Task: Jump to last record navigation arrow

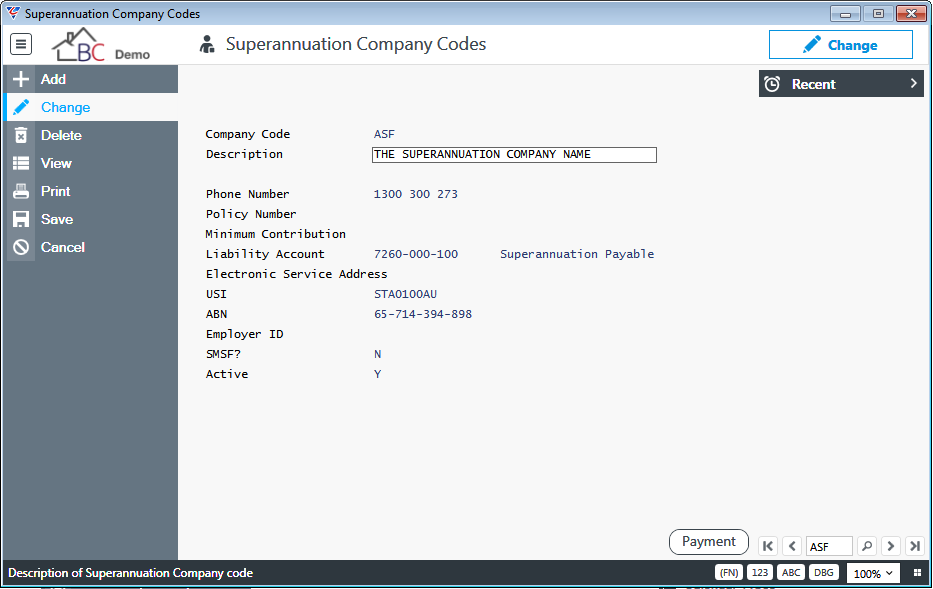Action: coord(915,546)
